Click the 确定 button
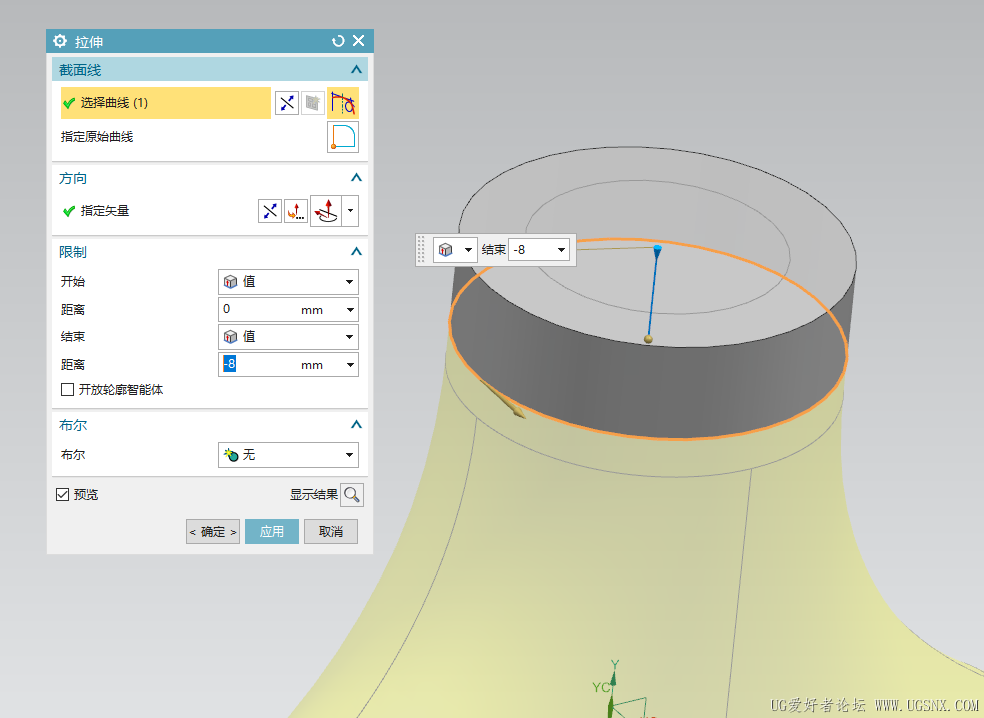Viewport: 984px width, 718px height. tap(213, 532)
